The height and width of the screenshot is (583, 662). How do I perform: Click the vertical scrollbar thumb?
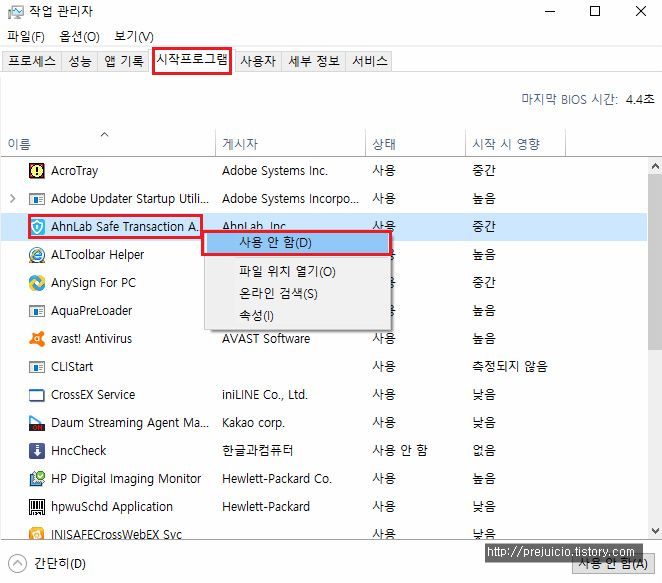click(655, 262)
